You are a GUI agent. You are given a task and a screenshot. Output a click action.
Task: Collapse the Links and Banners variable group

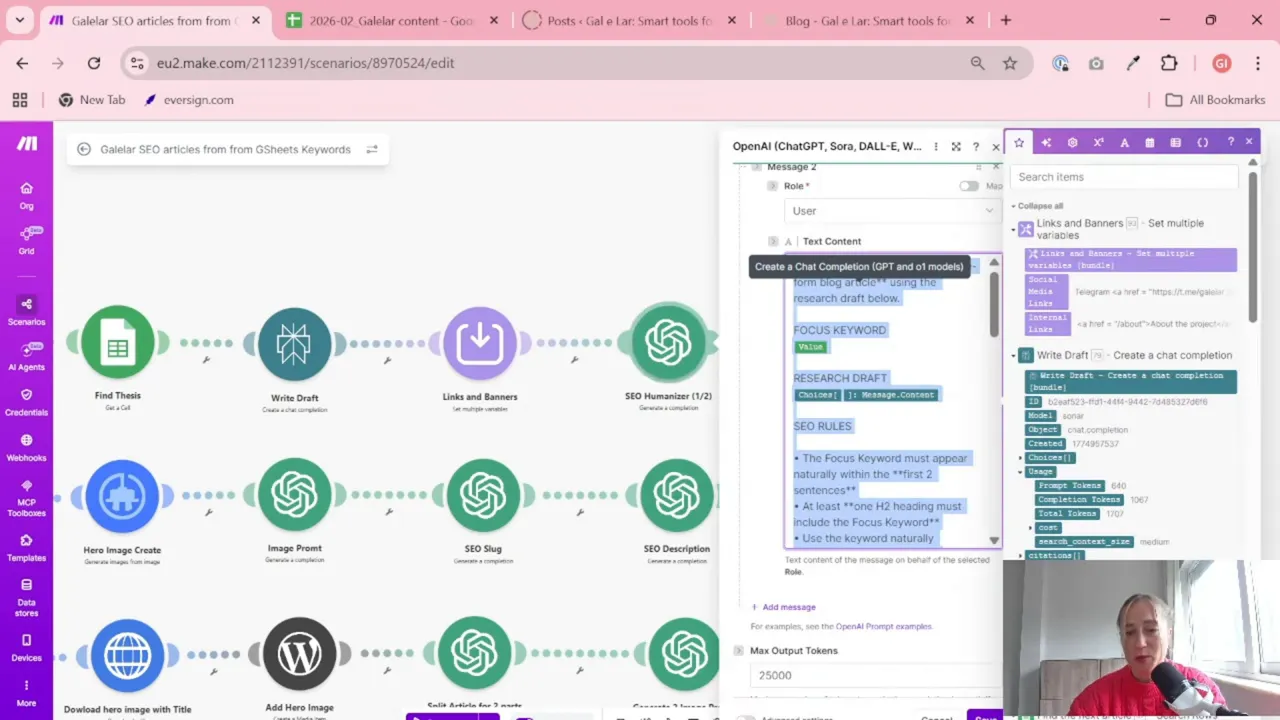(x=1013, y=229)
